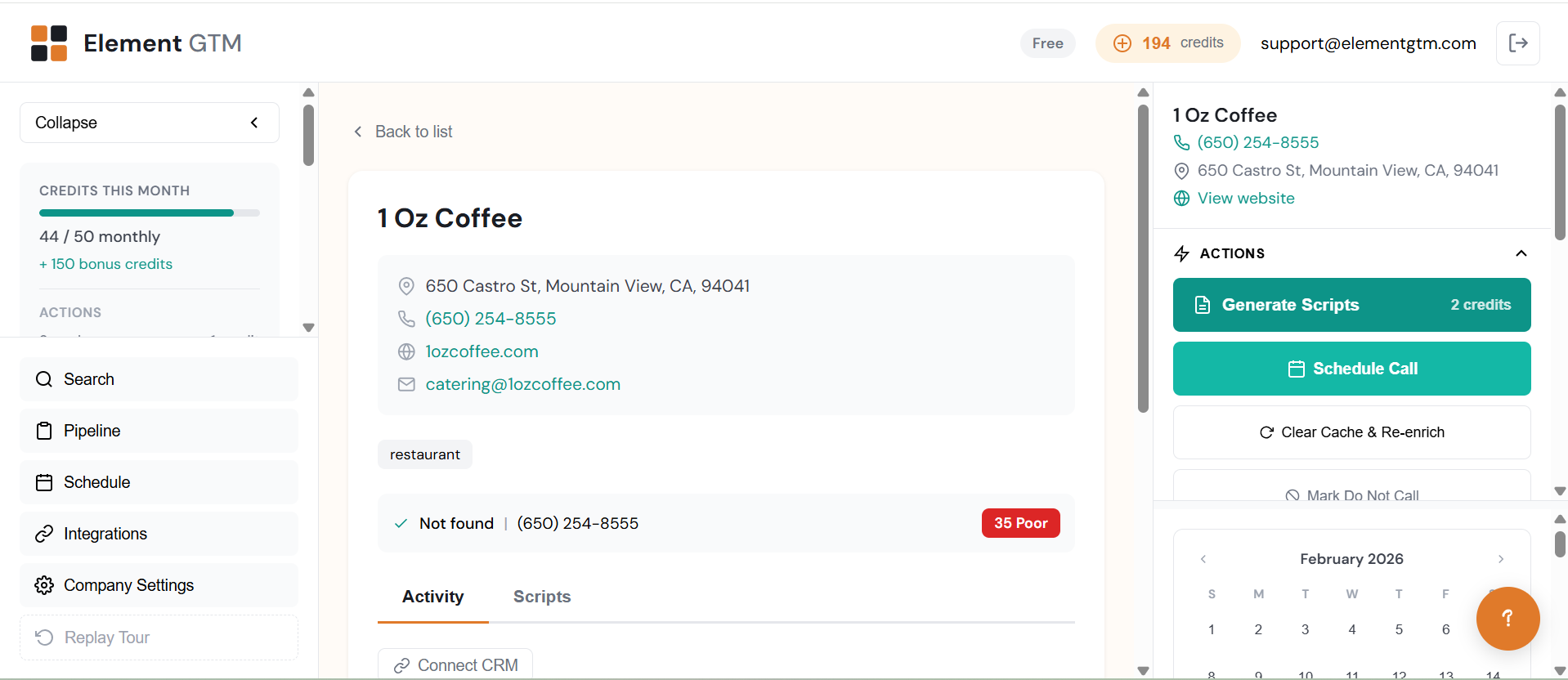
Task: Go to previous month in calendar
Action: 1203,559
